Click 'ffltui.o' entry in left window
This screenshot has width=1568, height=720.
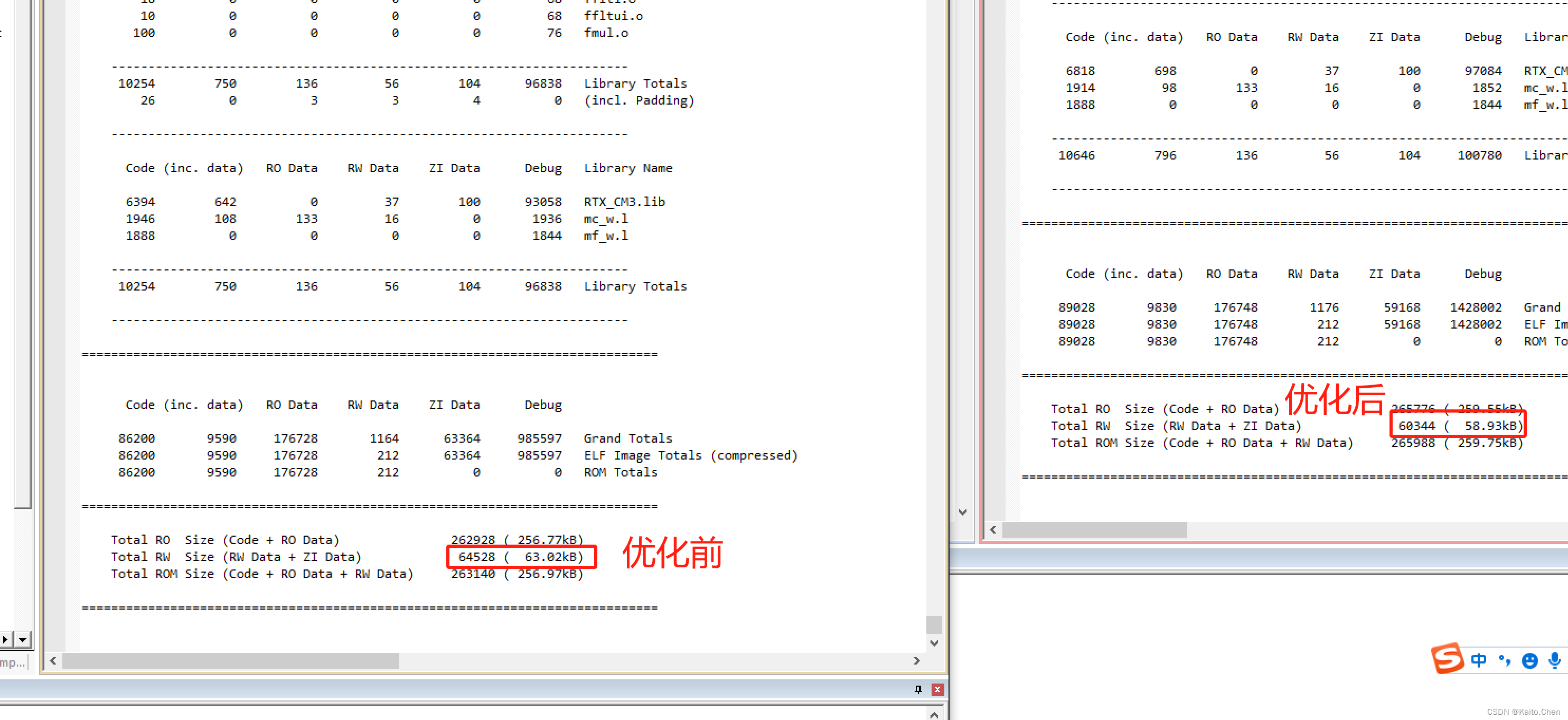[613, 16]
